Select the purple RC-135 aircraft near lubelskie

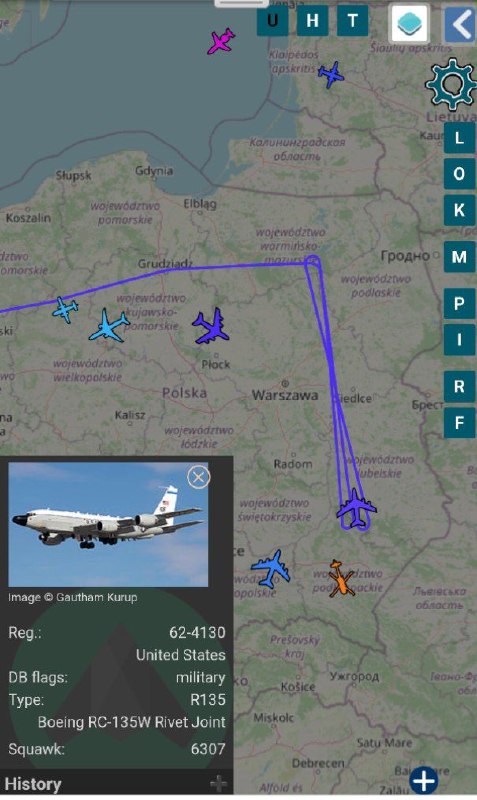356,509
